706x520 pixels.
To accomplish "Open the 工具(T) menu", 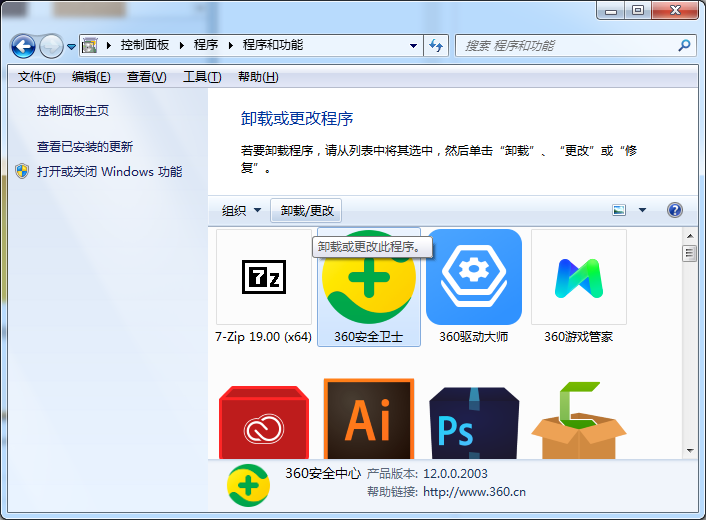I will [201, 77].
